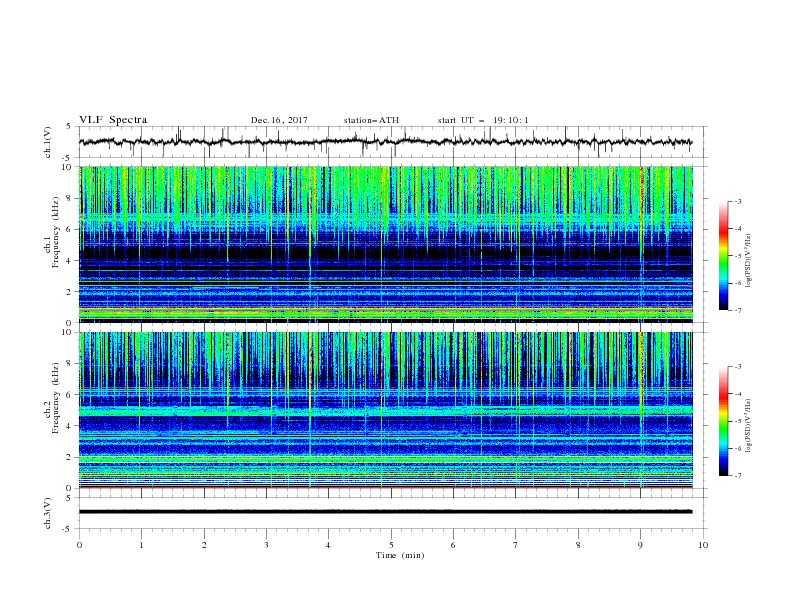The height and width of the screenshot is (612, 792).
Task: Click the lower ch.2 color scale bar
Action: 724,421
